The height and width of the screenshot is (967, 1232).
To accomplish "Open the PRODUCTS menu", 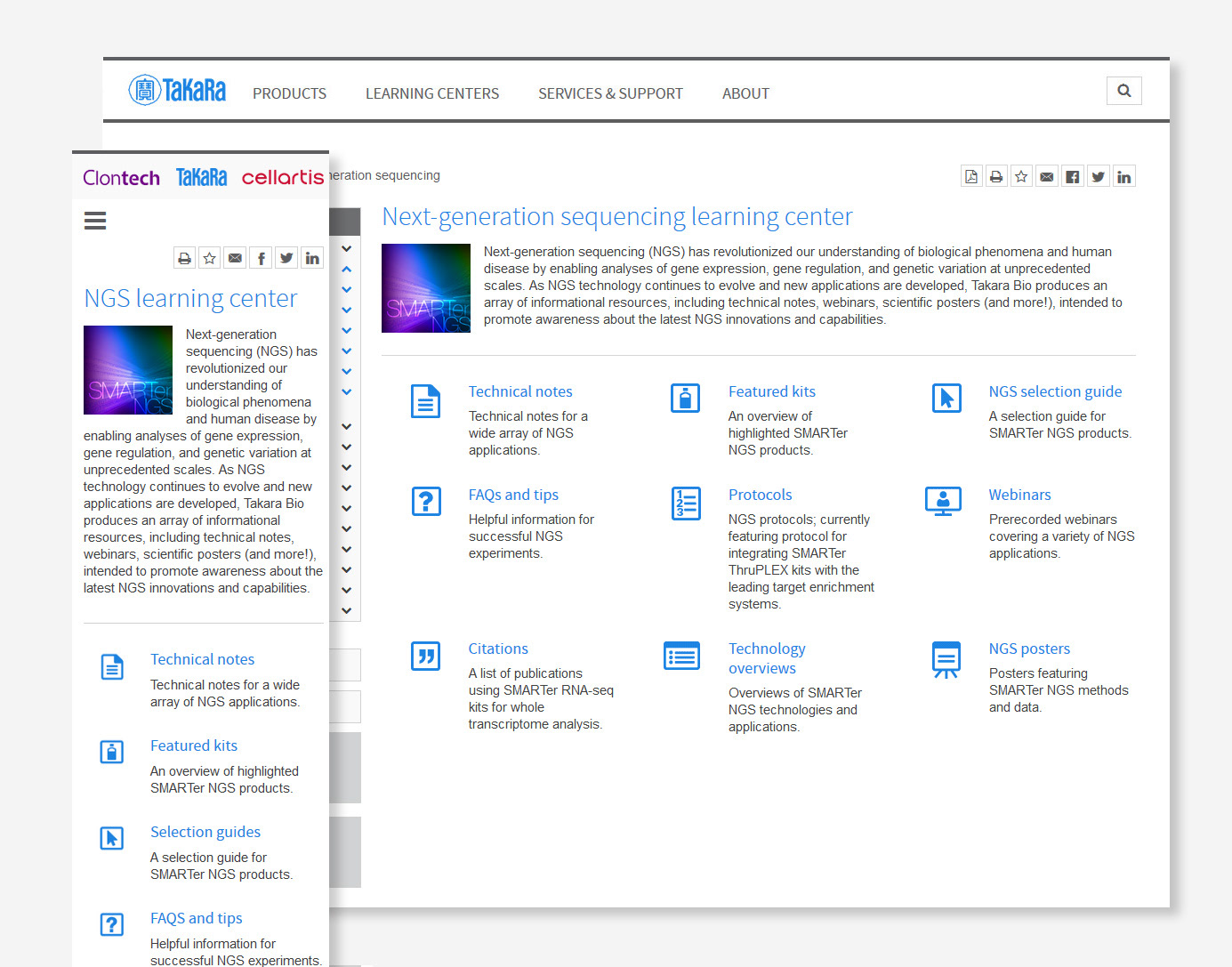I will pos(289,93).
